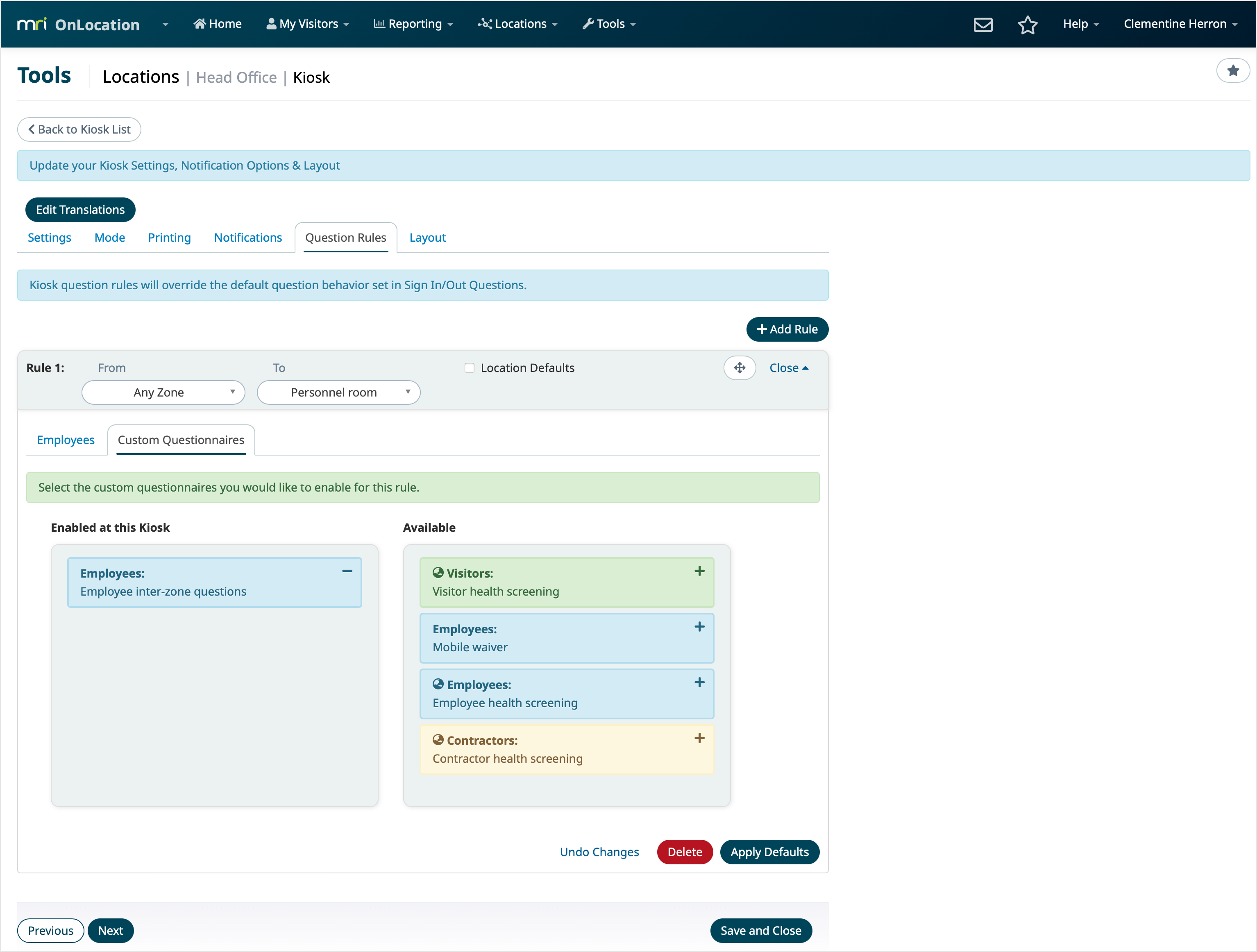Remove Employee inter-zone questions with minus icon
1257x952 pixels.
pos(347,571)
